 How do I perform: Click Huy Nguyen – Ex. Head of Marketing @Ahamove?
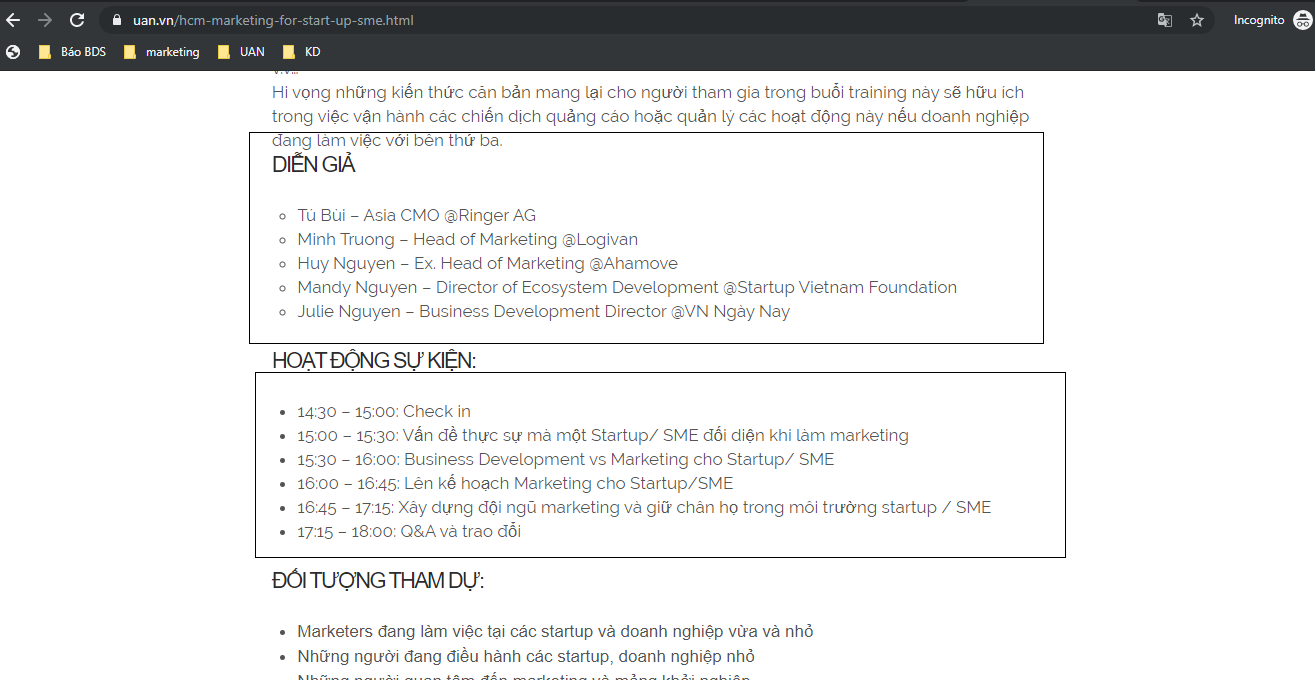[487, 263]
